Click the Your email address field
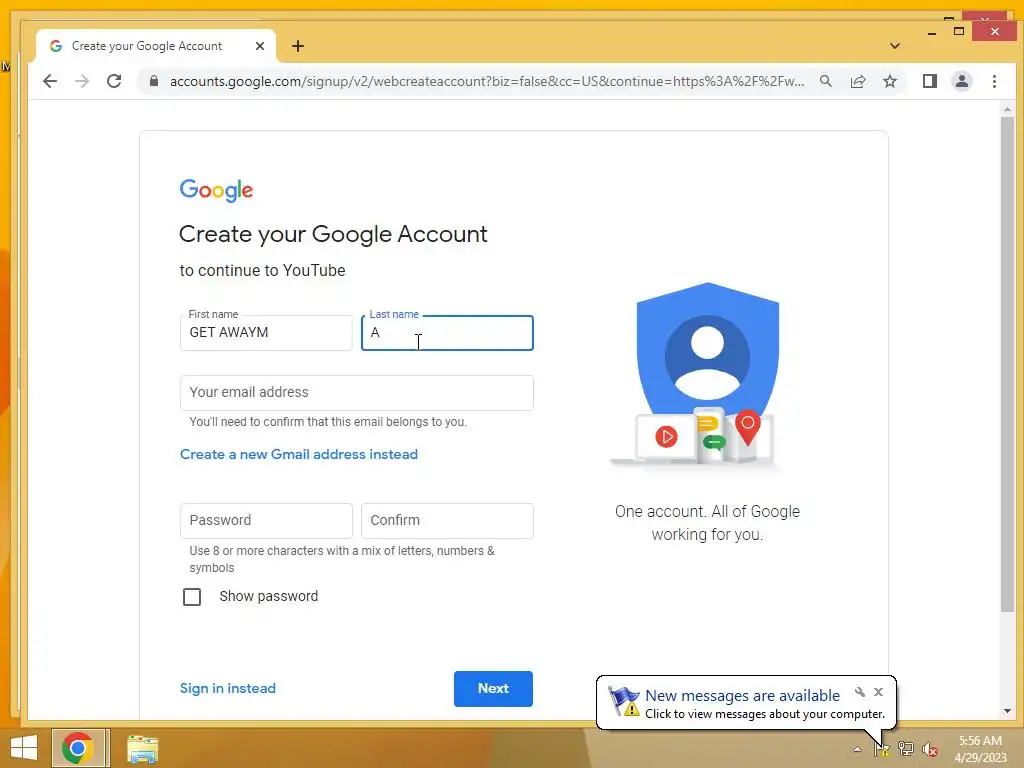Viewport: 1024px width, 768px height. 357,392
